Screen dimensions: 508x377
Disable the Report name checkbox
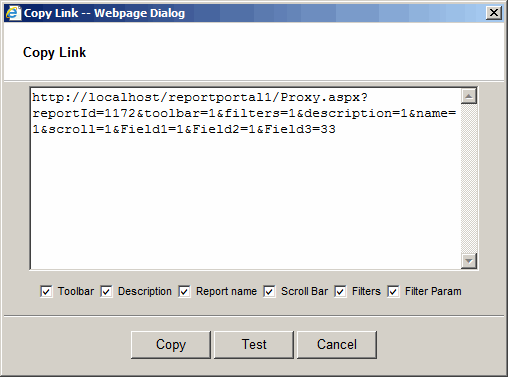click(x=184, y=291)
